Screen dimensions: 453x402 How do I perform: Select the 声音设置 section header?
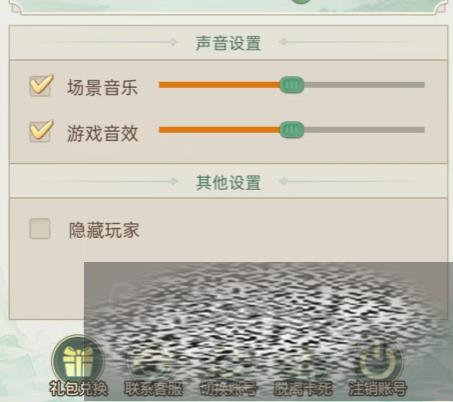(x=228, y=43)
